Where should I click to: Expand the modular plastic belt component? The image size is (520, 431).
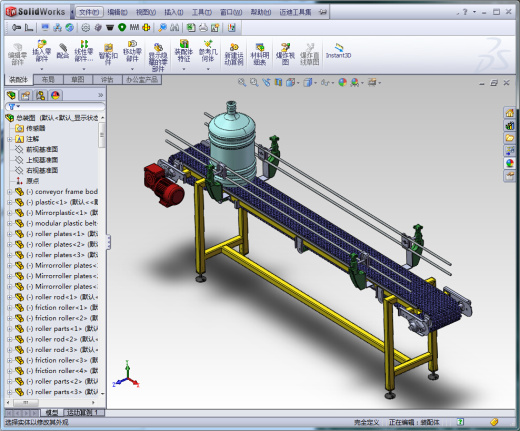point(9,223)
